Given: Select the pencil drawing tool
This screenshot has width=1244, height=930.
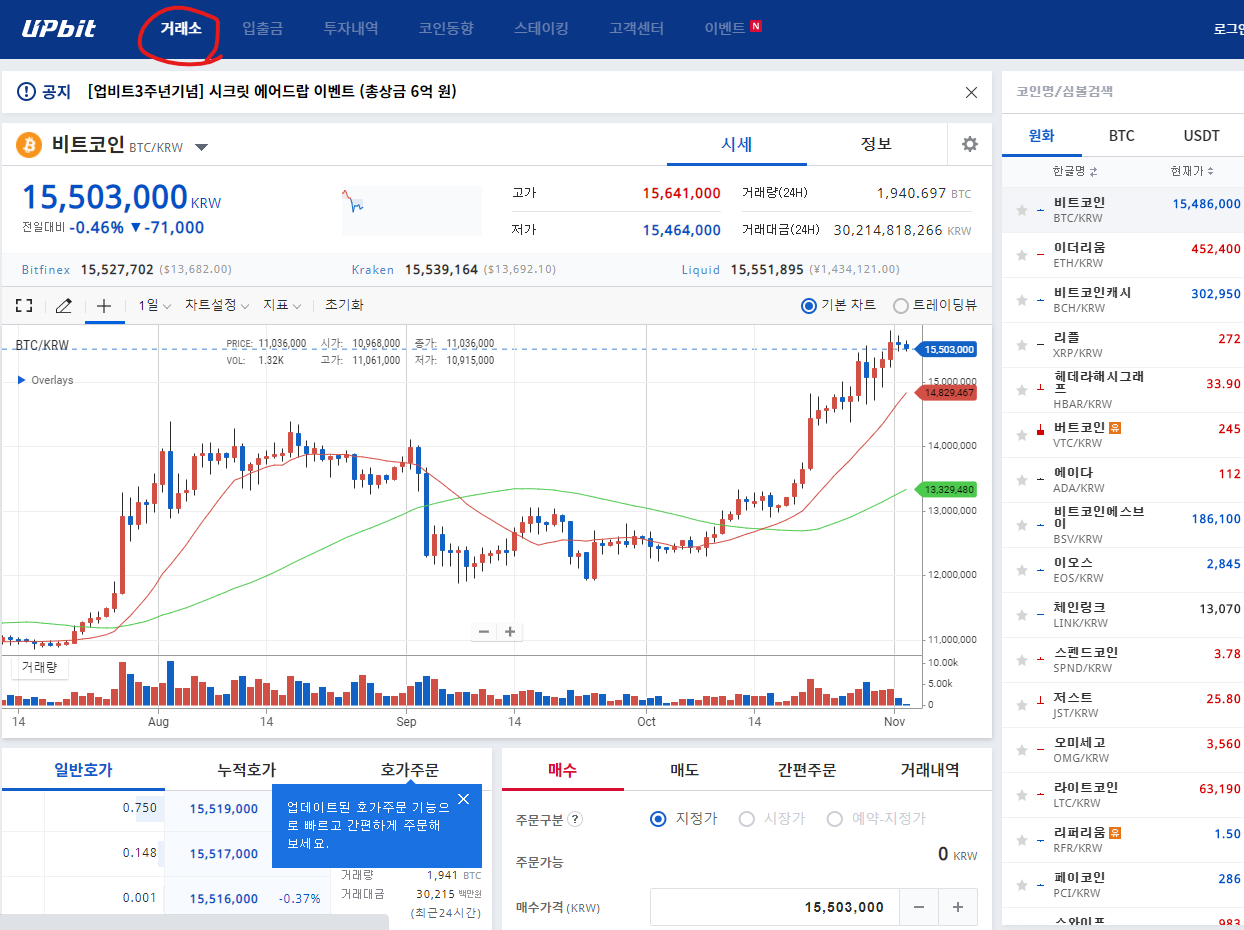Looking at the screenshot, I should coord(64,305).
